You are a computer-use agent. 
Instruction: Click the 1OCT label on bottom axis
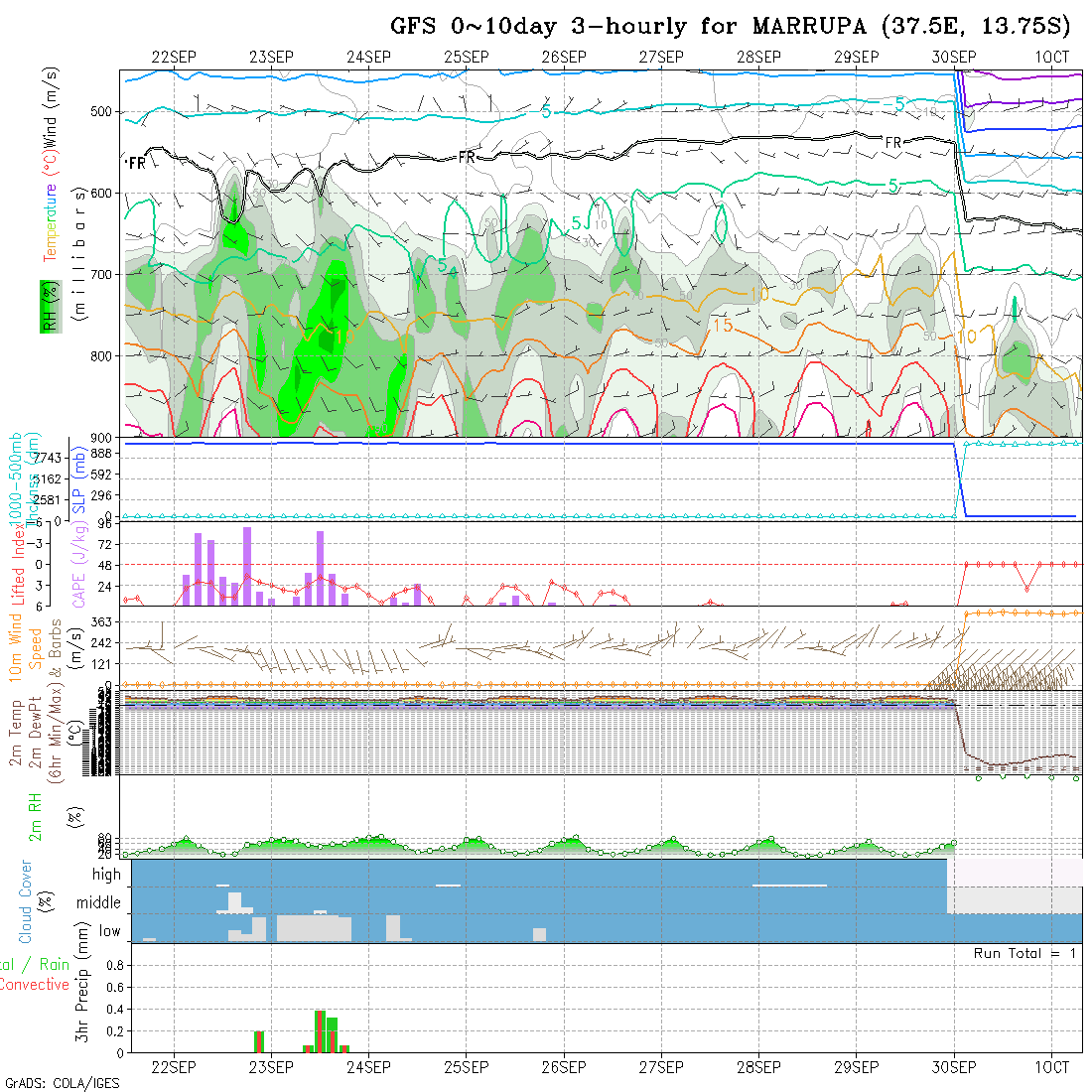pyautogui.click(x=1051, y=1067)
